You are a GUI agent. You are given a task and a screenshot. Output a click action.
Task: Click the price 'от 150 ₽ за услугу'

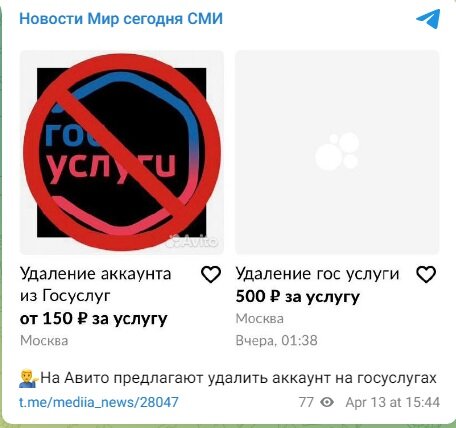point(94,319)
